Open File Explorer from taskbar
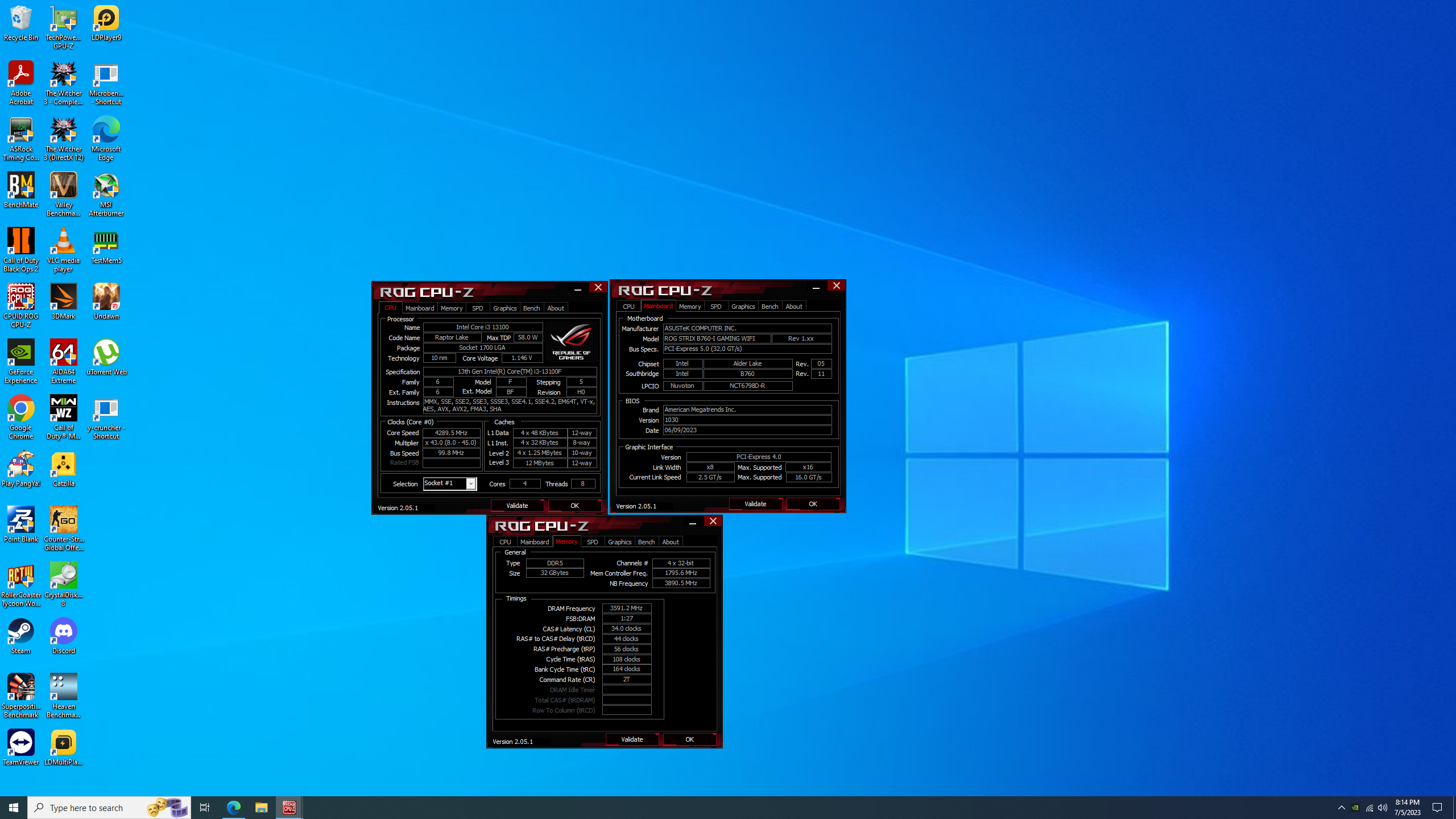 pos(262,808)
